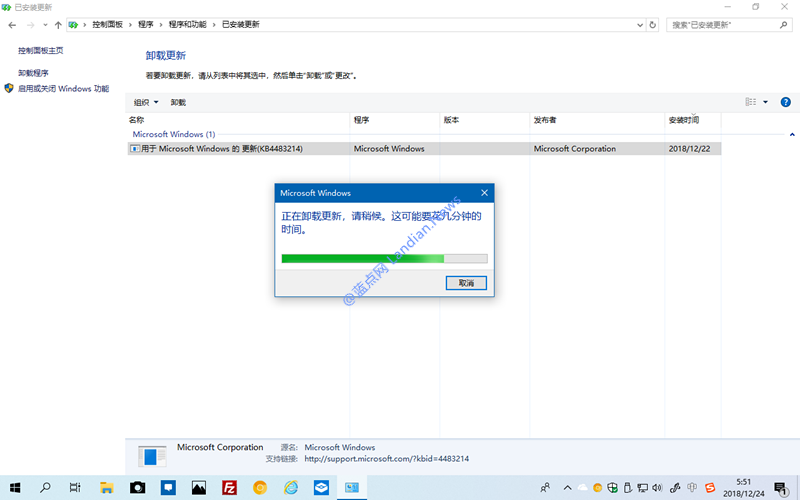The image size is (800, 500).
Task: Click the 取消 button in dialog
Action: [466, 283]
